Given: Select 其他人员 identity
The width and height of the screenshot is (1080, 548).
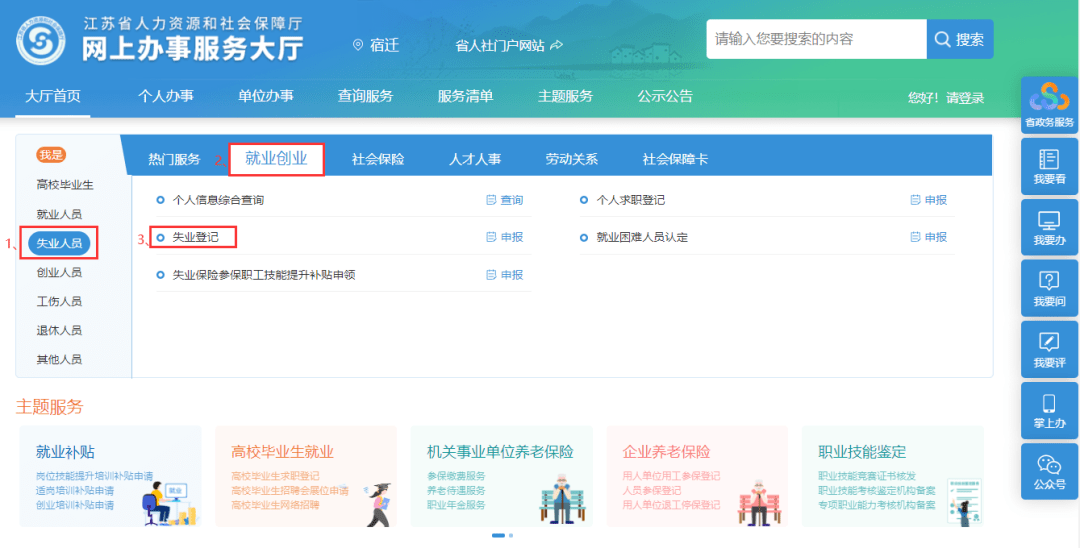Looking at the screenshot, I should coord(59,359).
